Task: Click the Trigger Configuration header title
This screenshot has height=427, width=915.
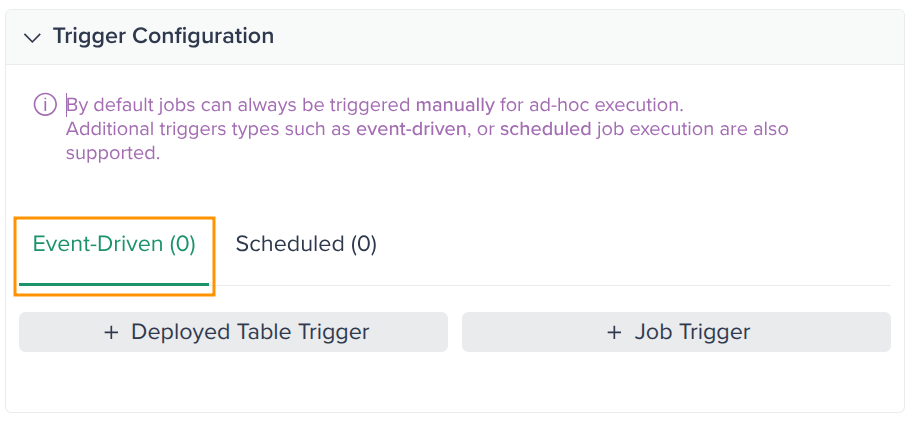Action: 163,36
